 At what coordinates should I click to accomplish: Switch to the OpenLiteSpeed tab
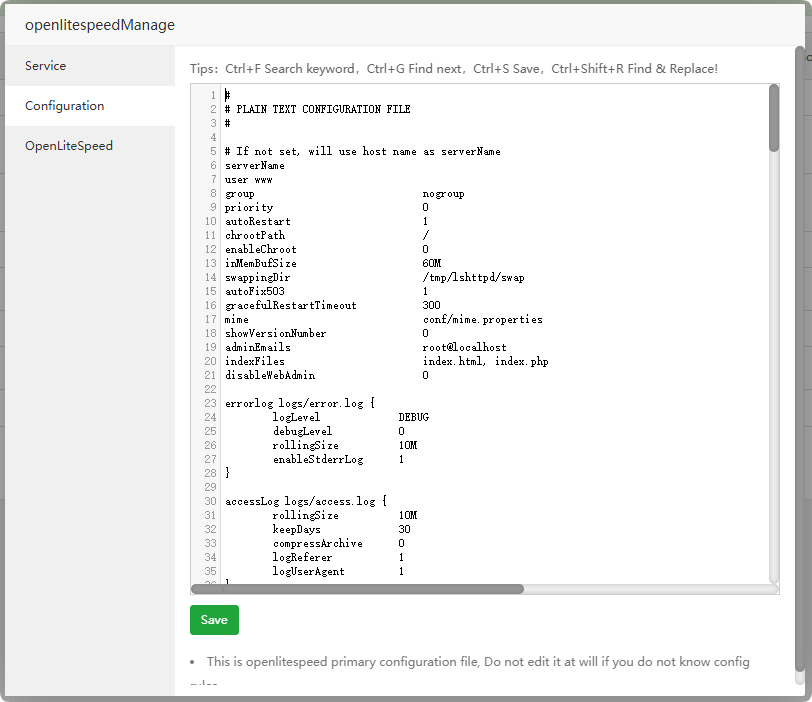coord(90,145)
